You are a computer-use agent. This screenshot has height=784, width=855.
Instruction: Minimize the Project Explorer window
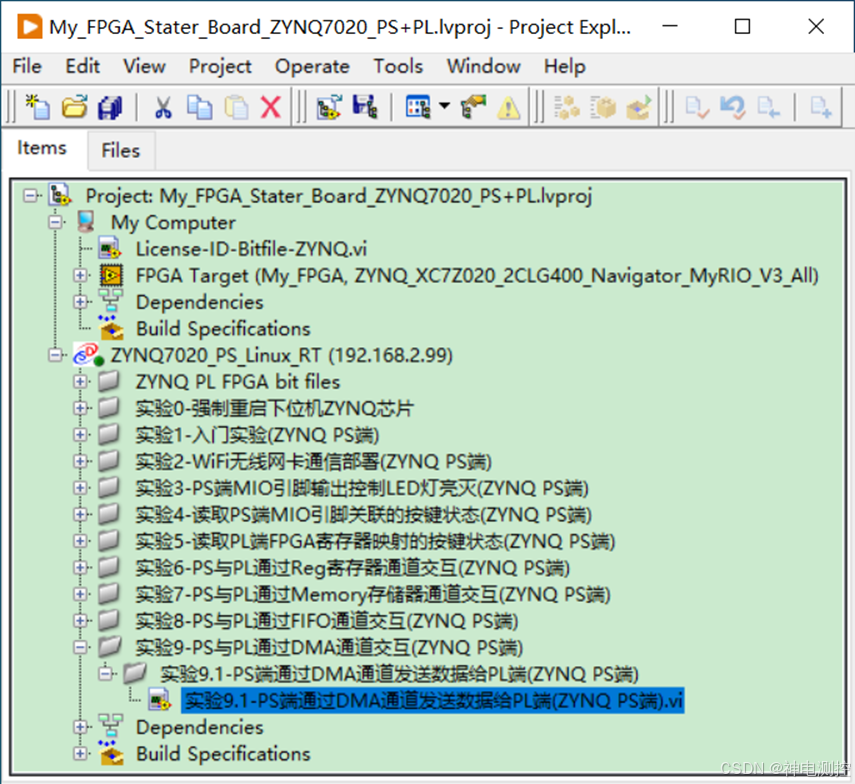coord(670,26)
